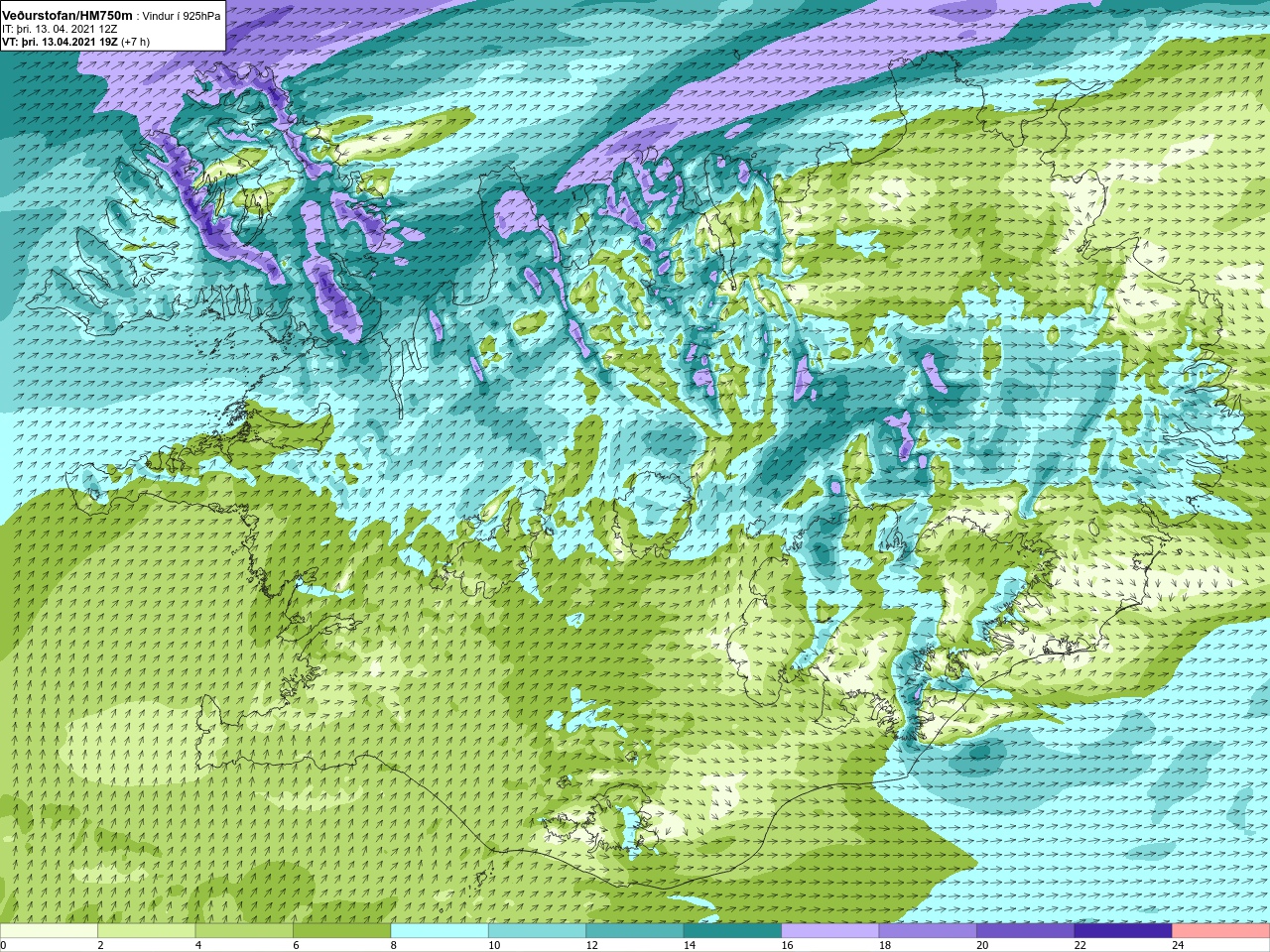Pick the medium teal 12–14 legend swatch

coord(635,931)
